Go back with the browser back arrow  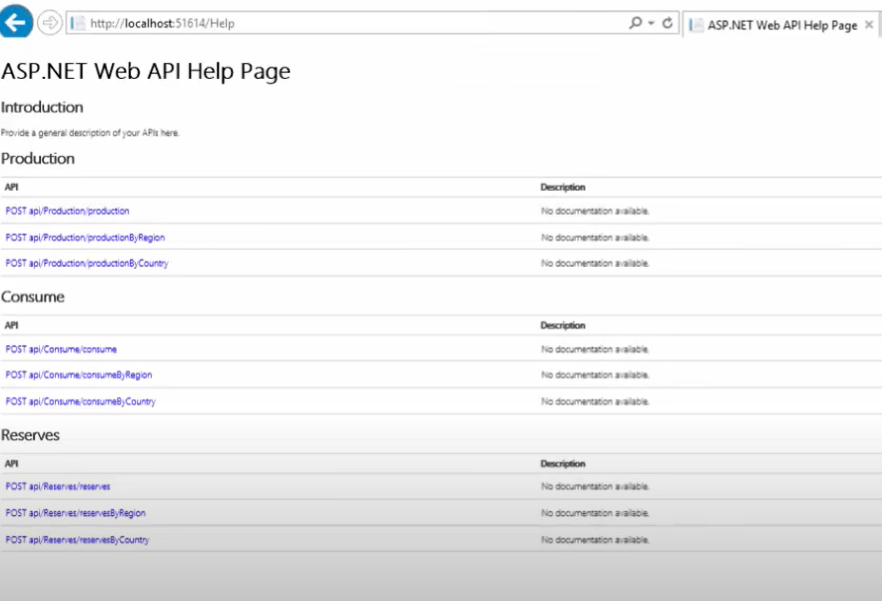16,21
